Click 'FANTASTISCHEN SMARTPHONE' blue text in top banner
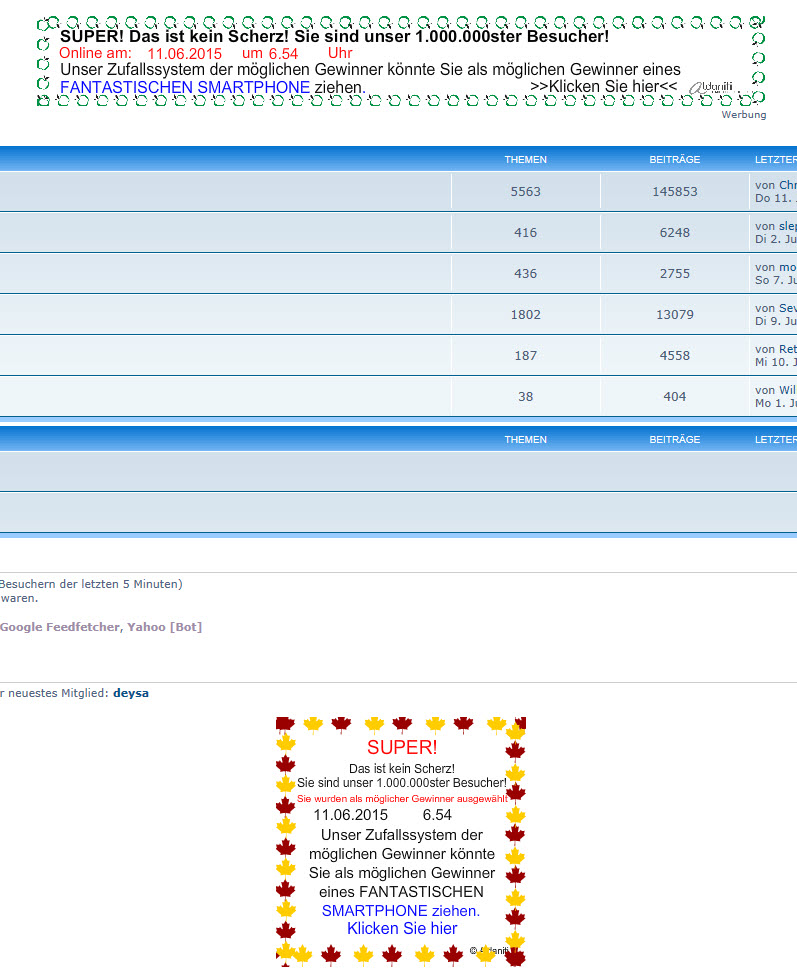 coord(185,87)
